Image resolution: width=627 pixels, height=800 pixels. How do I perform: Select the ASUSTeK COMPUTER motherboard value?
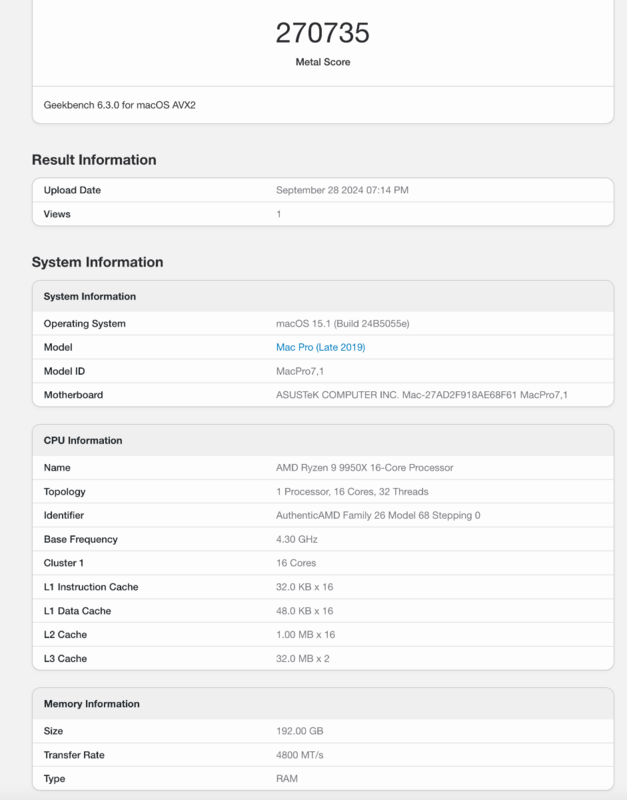tap(421, 395)
